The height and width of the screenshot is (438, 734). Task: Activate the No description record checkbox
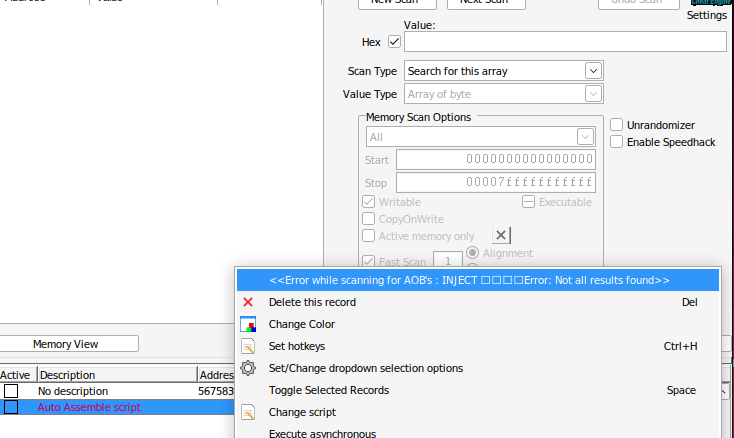(x=11, y=391)
